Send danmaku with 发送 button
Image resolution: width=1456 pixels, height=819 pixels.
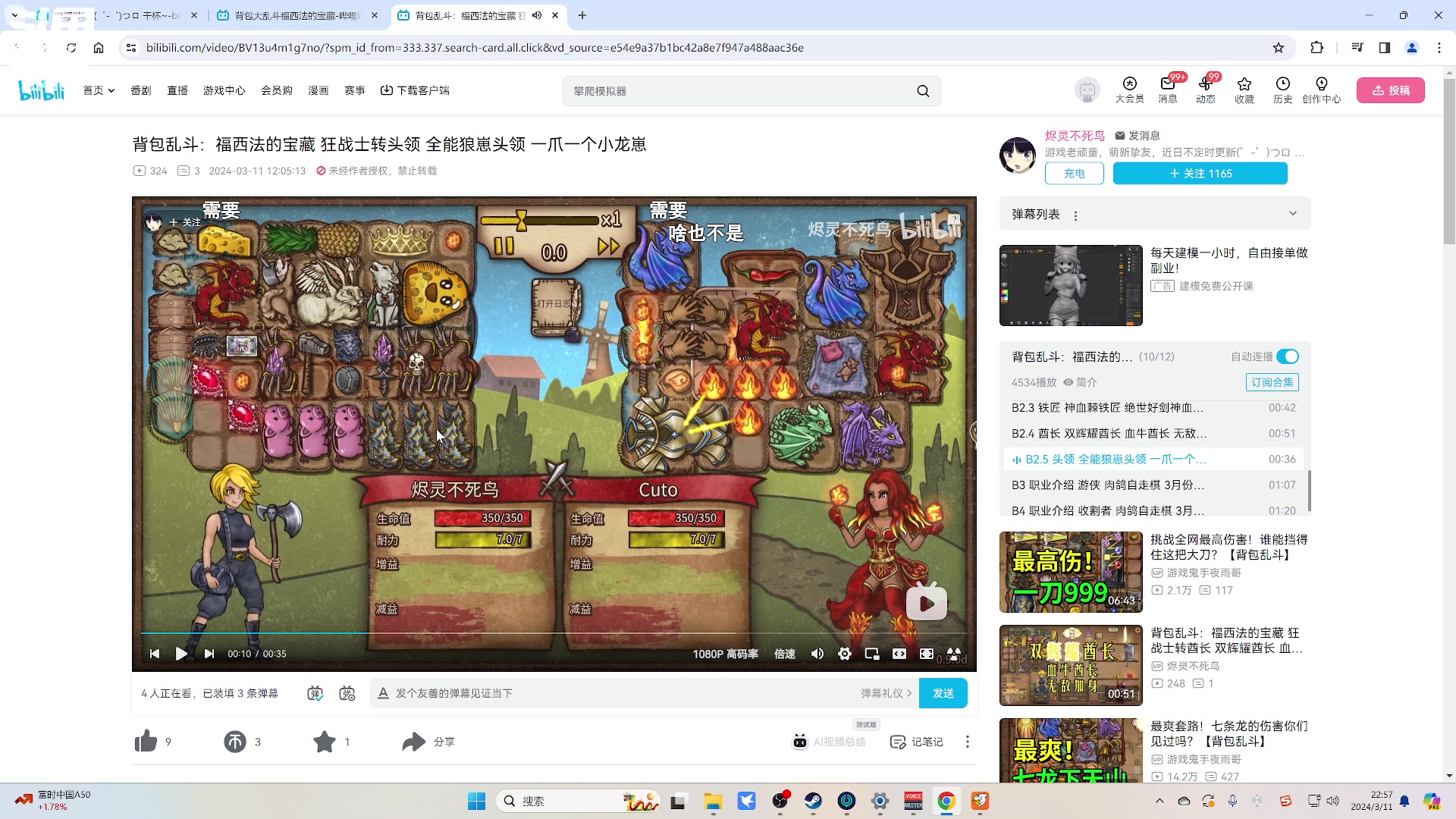(943, 693)
